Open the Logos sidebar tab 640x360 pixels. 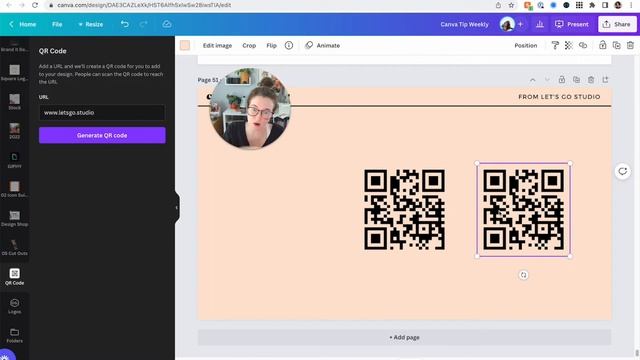point(14,306)
